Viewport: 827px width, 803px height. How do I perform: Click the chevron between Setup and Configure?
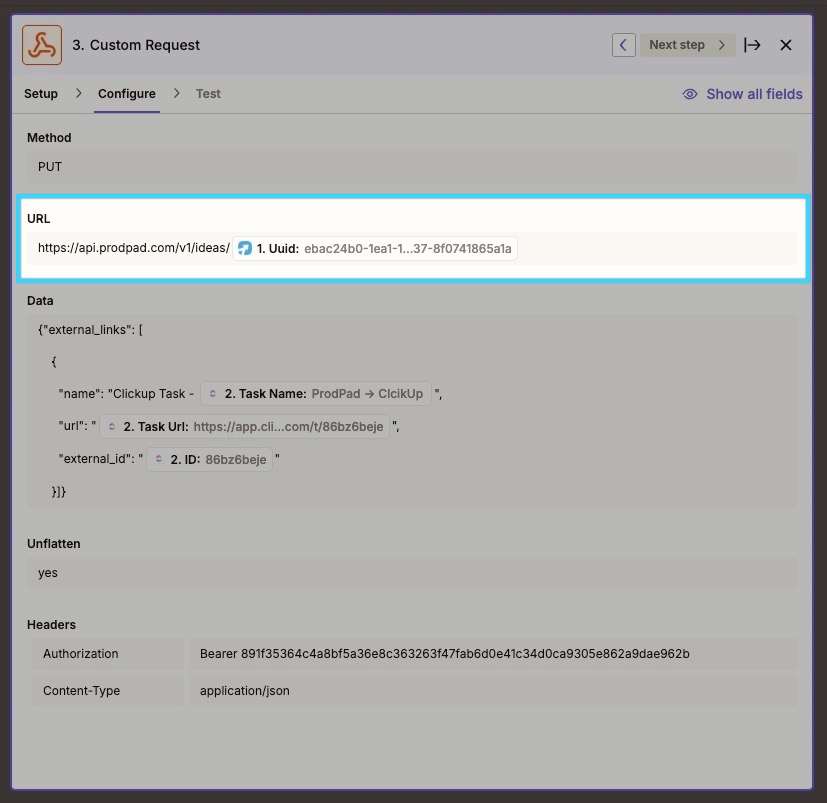pos(78,93)
